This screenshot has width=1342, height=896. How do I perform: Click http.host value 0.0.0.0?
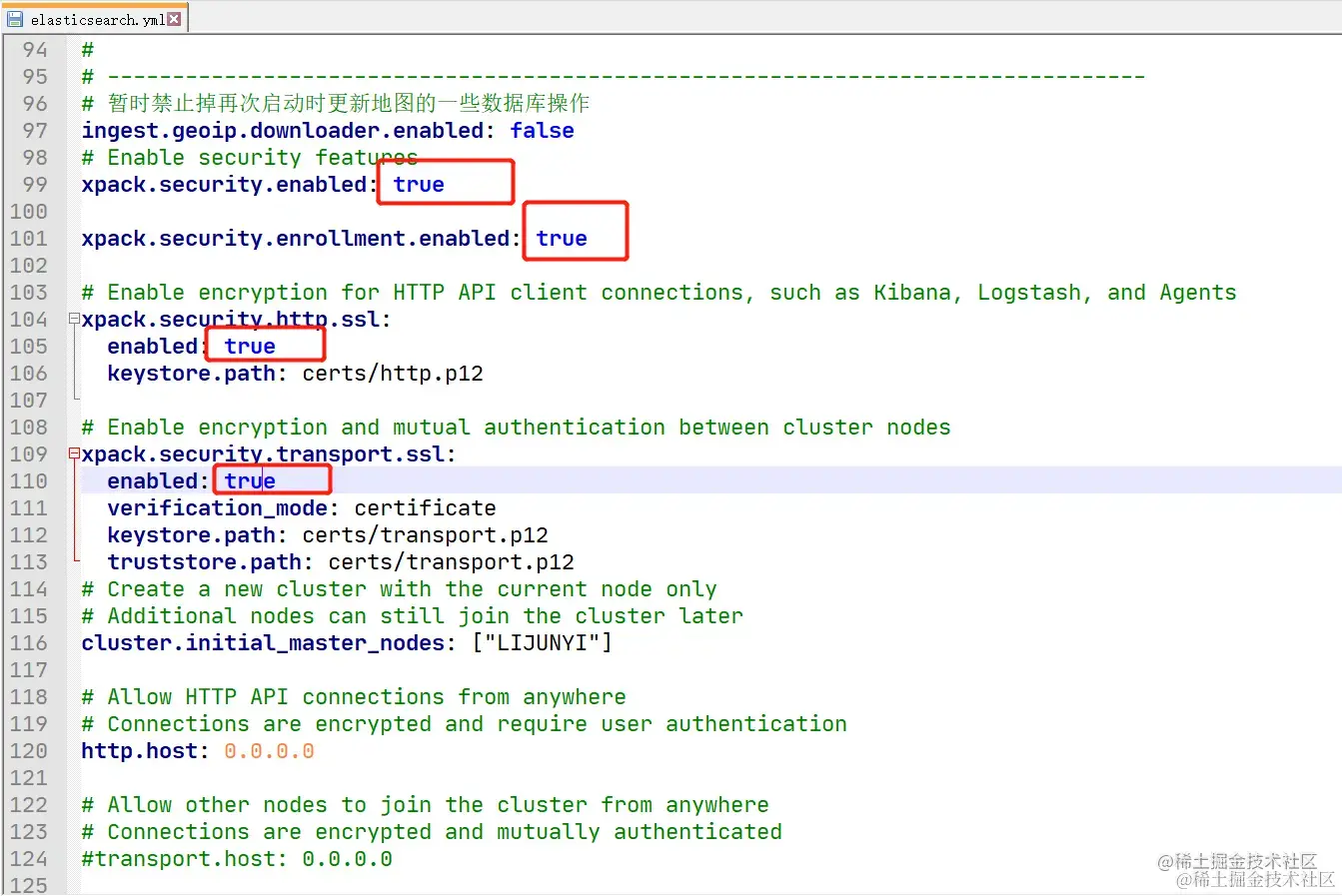click(x=269, y=751)
